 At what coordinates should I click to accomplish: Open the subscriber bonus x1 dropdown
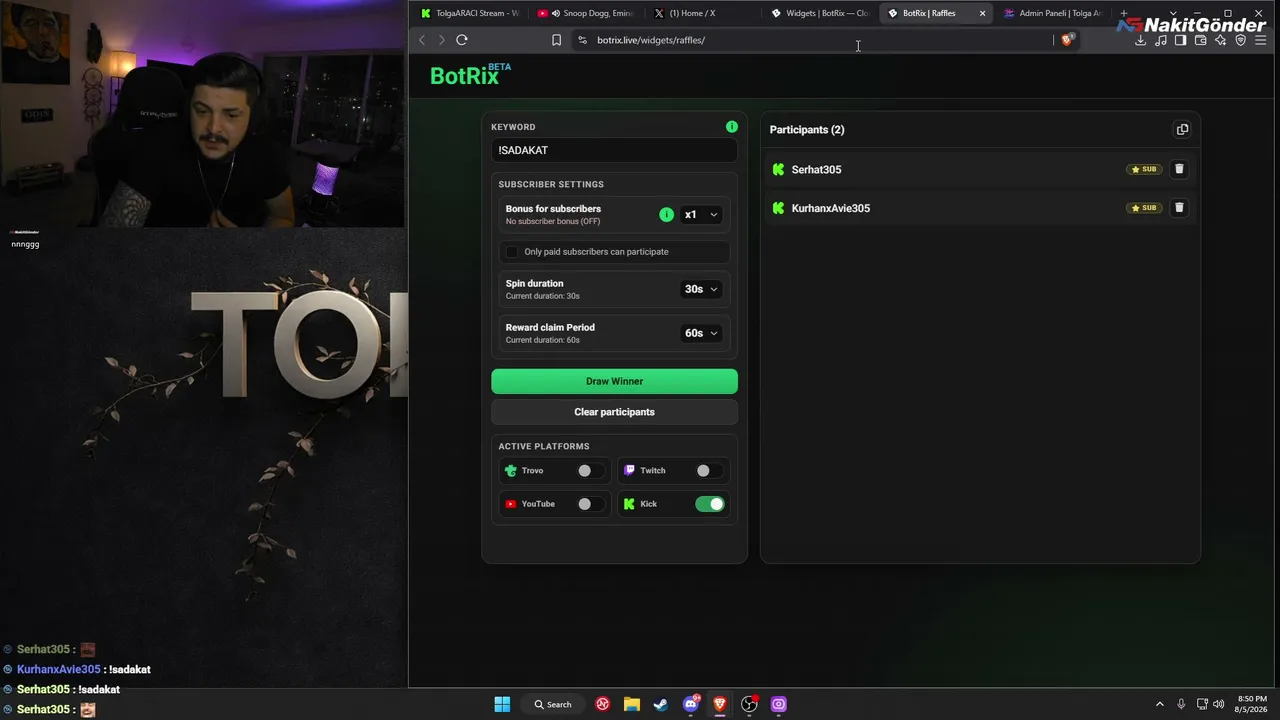701,215
